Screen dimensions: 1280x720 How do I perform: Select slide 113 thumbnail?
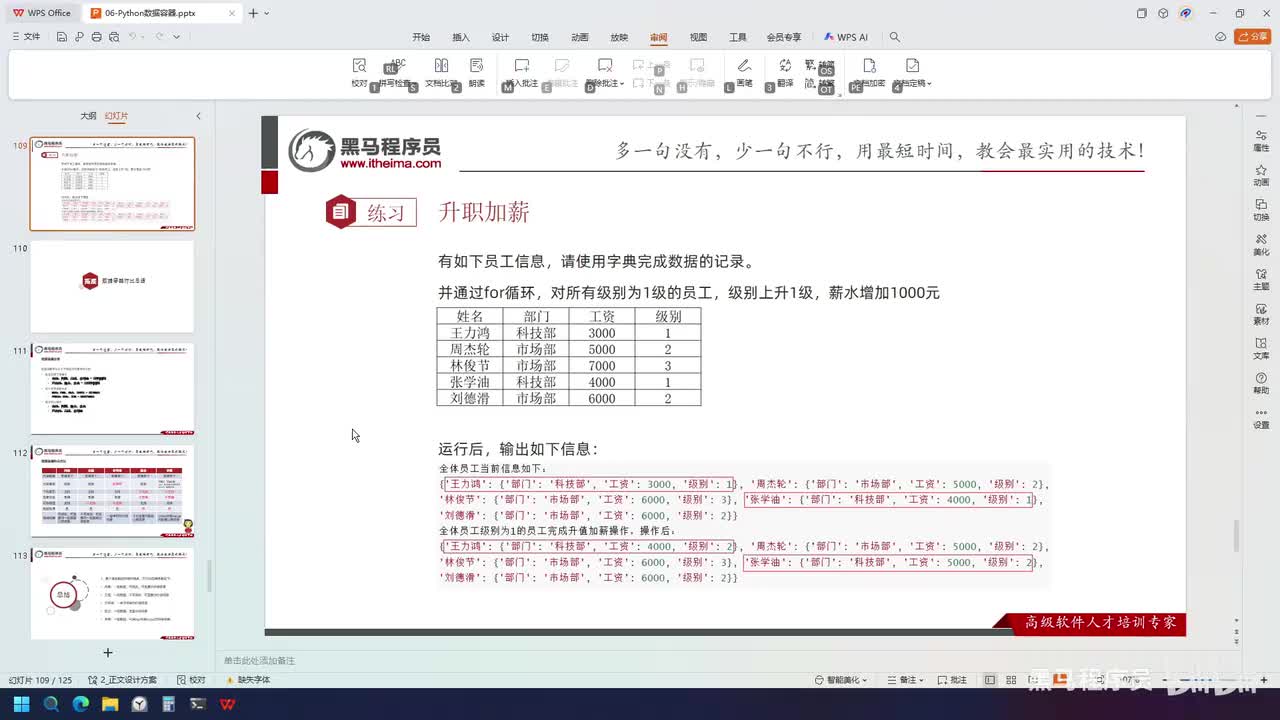[x=112, y=593]
